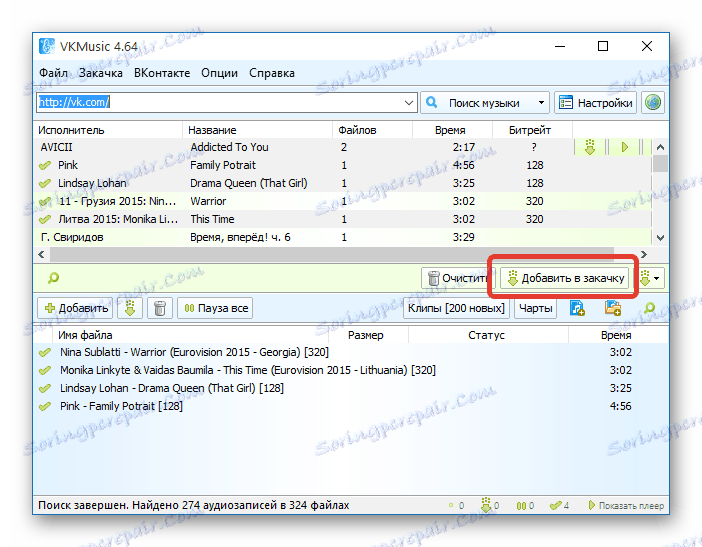Click Добавить в закачку button
Viewport: 702px width, 547px height.
pos(565,278)
